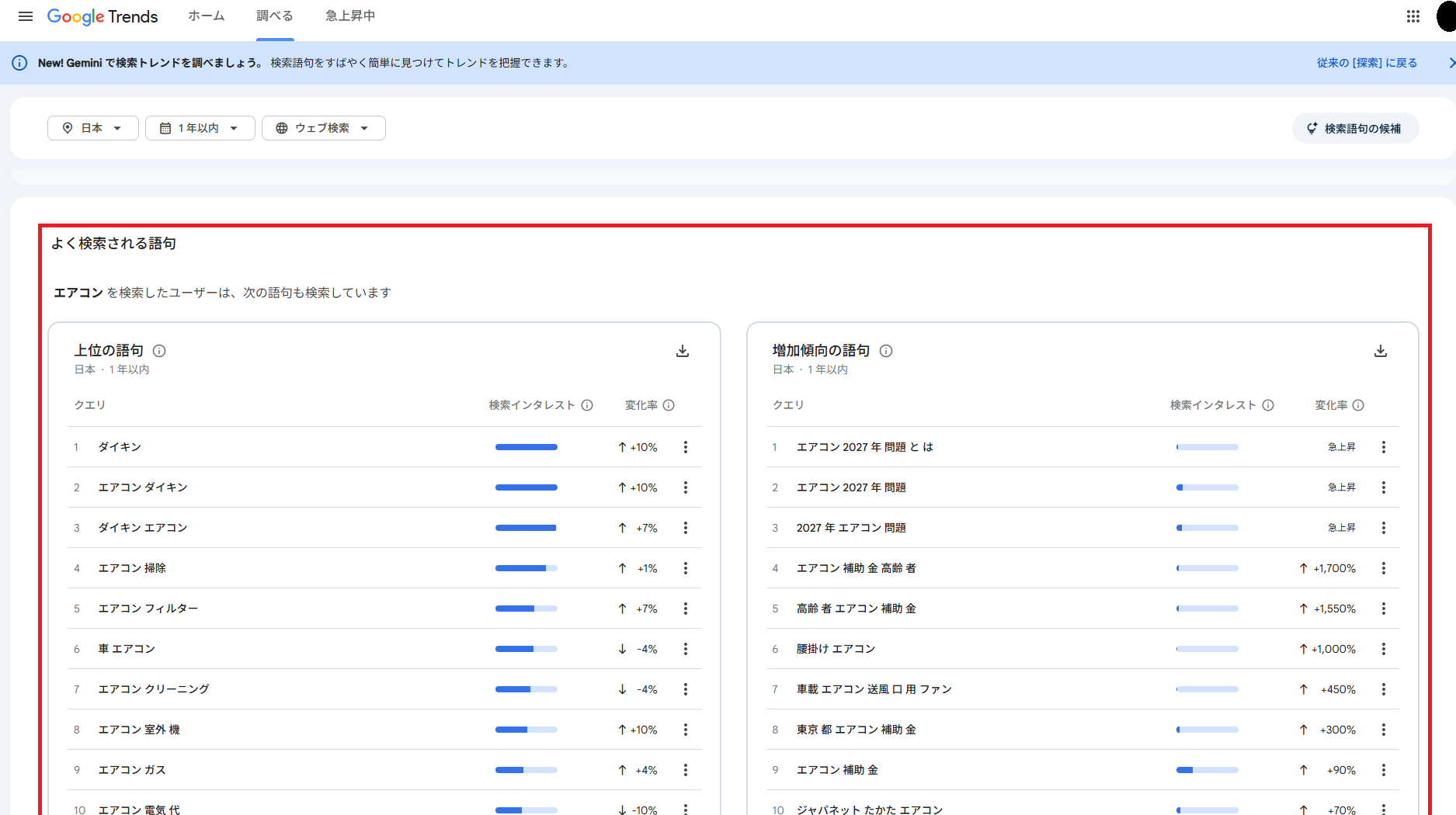Click the interest bar for ダイキン
The image size is (1456, 815).
526,447
